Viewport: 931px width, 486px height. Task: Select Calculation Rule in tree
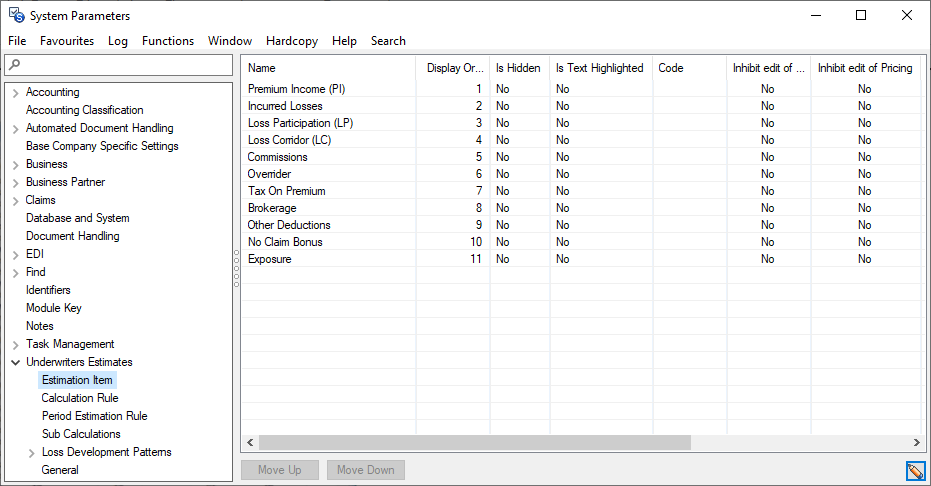click(x=80, y=398)
